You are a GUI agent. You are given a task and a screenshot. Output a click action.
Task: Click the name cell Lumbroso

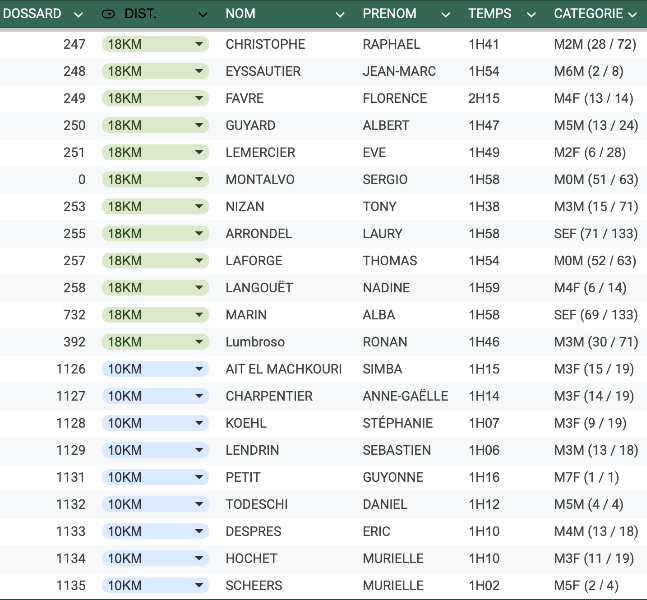[x=255, y=342]
